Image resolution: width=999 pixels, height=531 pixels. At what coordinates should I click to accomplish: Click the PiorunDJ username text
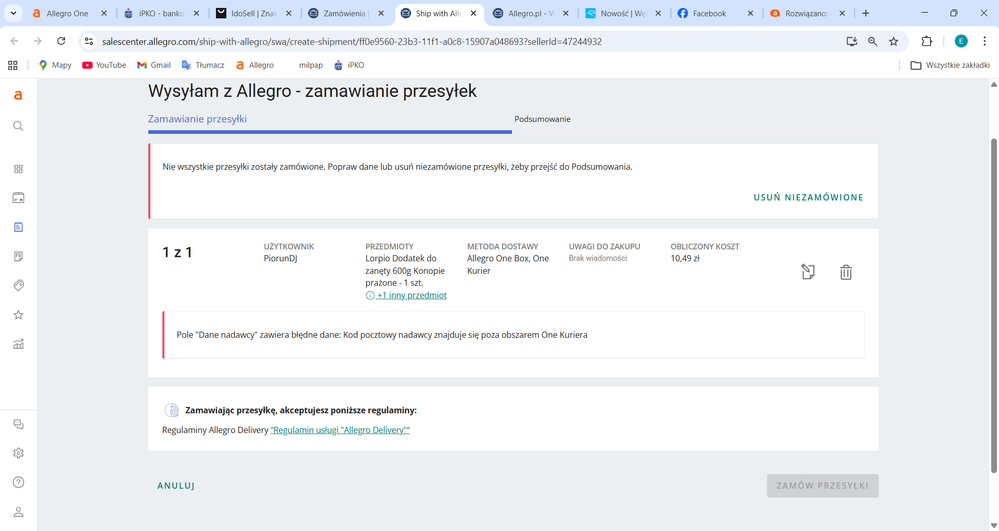pos(280,259)
